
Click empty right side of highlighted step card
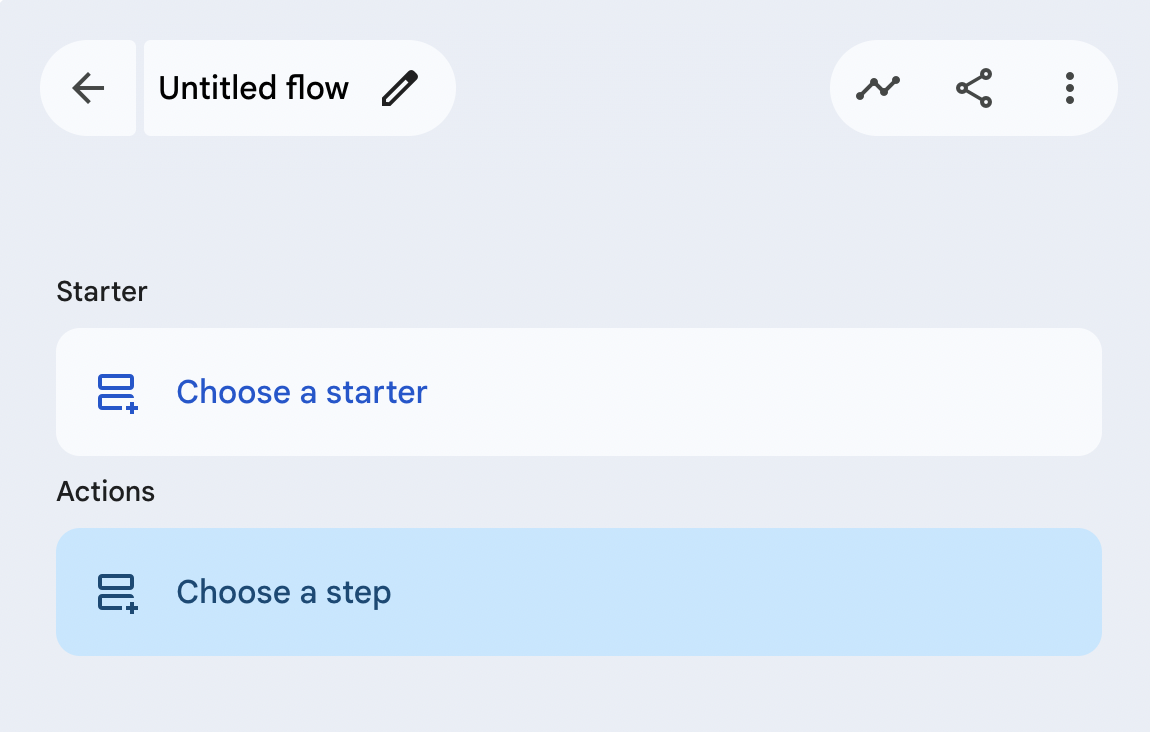pyautogui.click(x=850, y=592)
